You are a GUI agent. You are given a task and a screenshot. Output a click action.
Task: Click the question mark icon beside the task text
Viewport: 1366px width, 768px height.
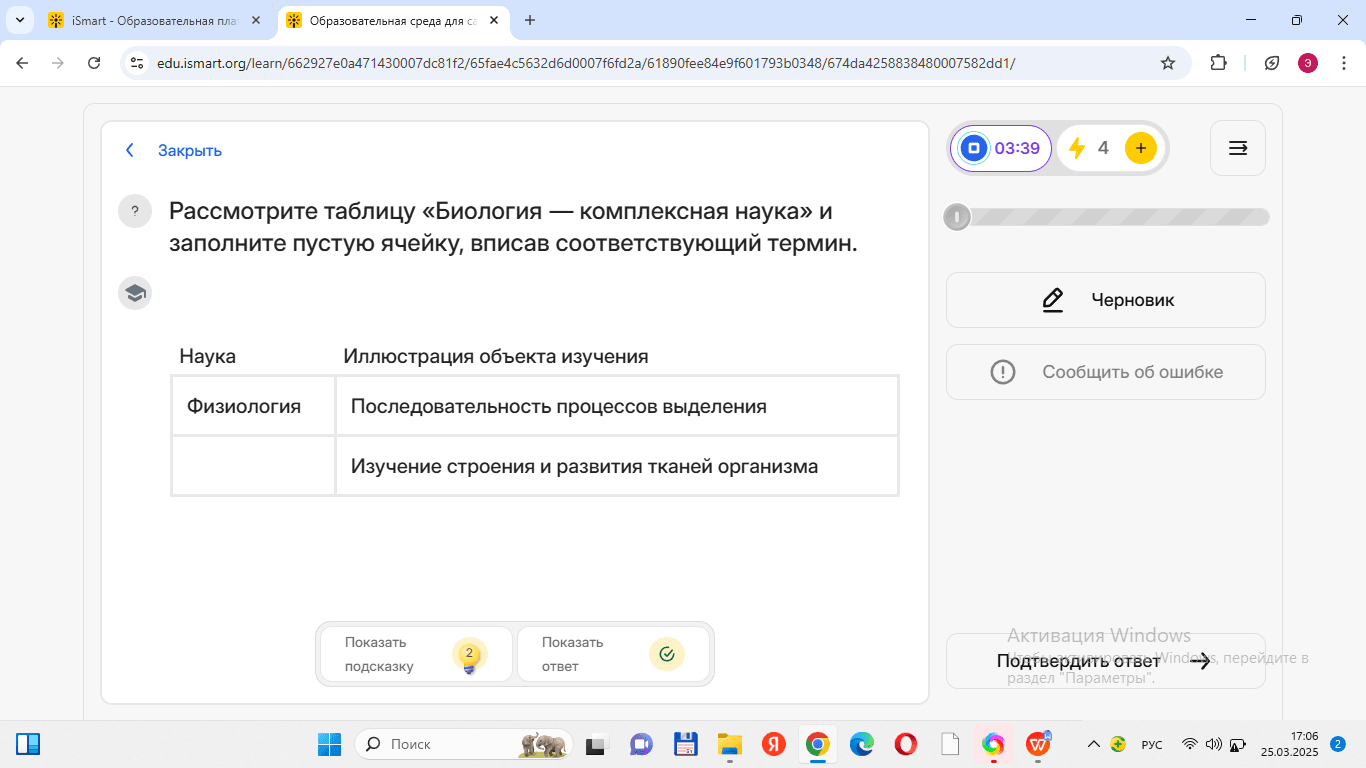pos(135,212)
